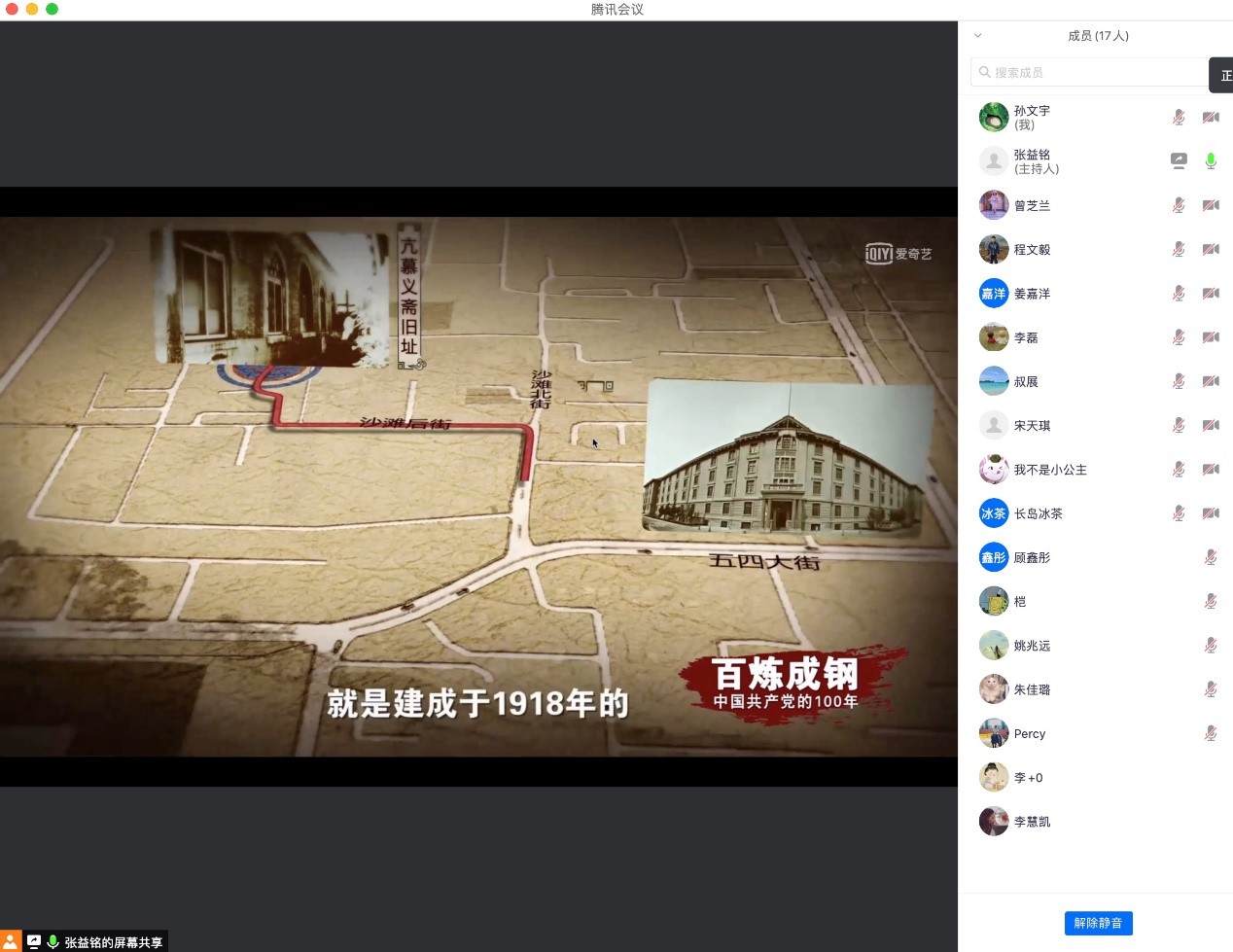The height and width of the screenshot is (952, 1233).
Task: Select member 李 +0 in the list
Action: [1028, 778]
